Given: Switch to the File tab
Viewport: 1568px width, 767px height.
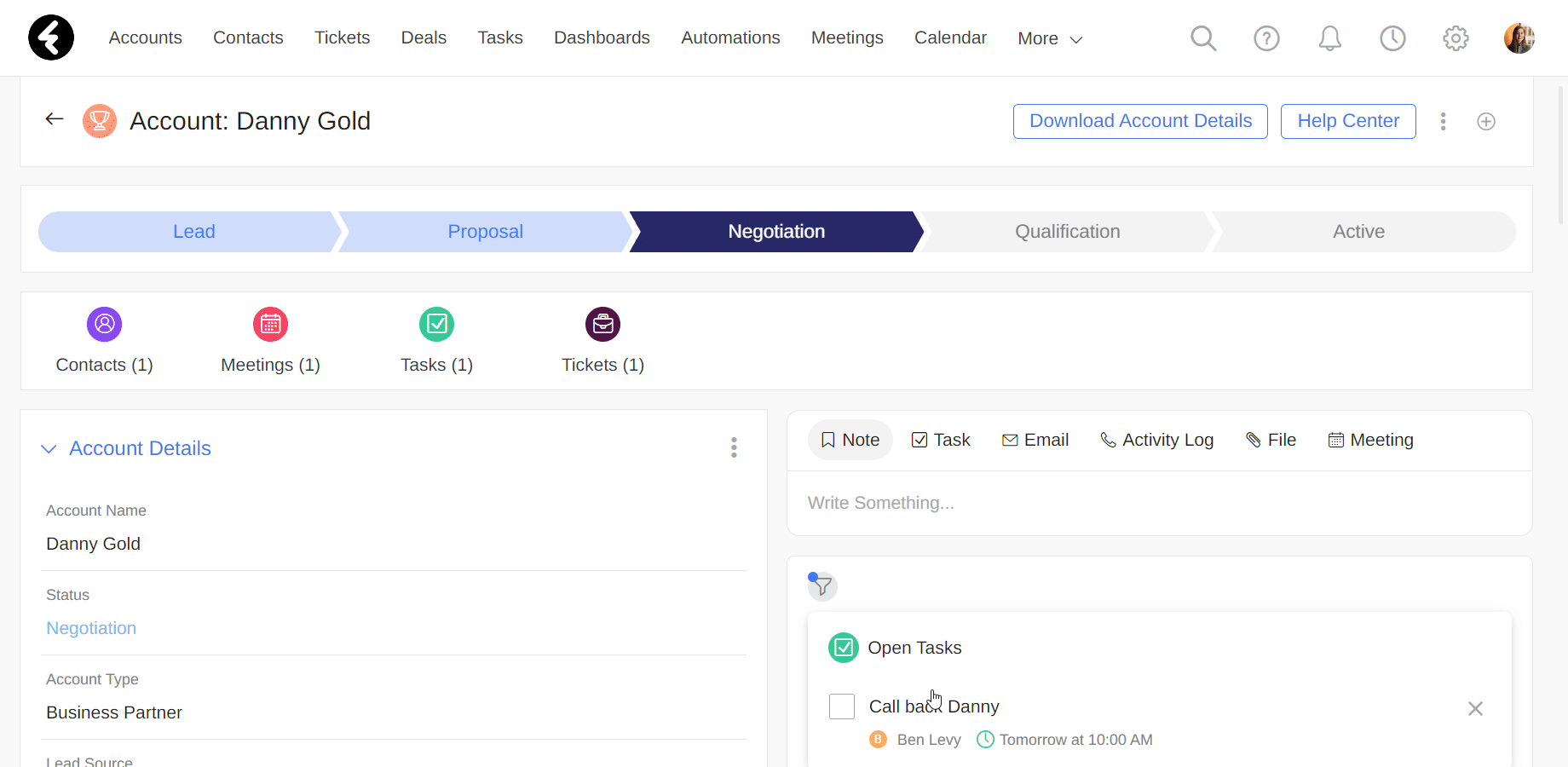Looking at the screenshot, I should (x=1271, y=440).
